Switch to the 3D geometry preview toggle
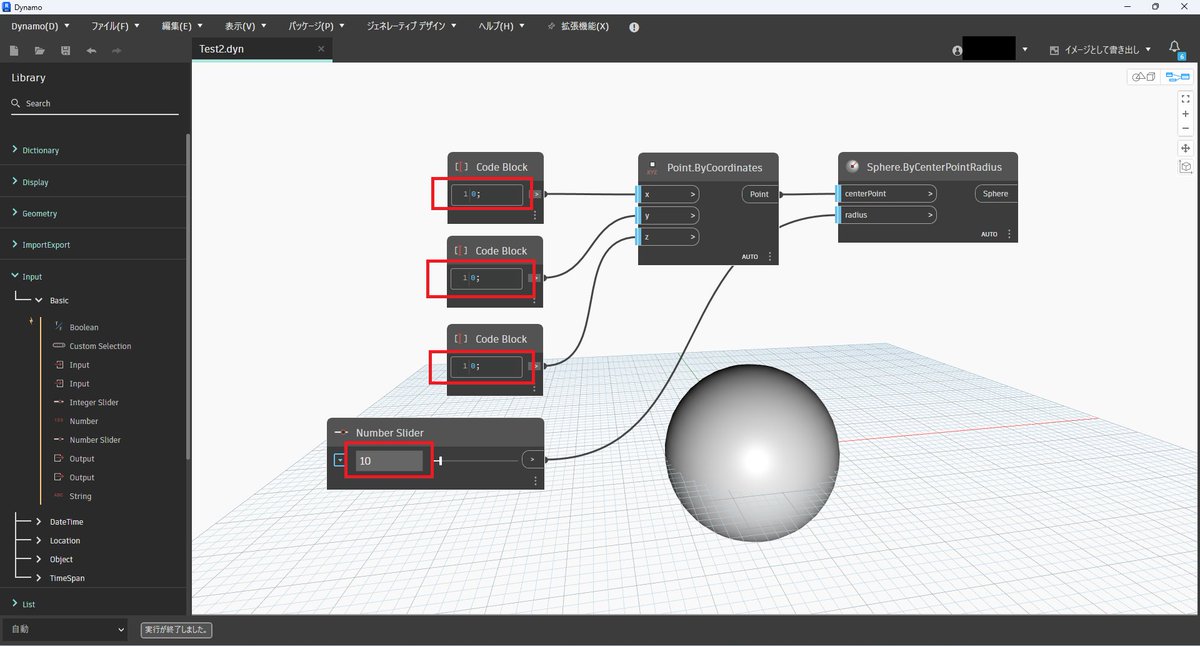The height and width of the screenshot is (646, 1200). [1143, 76]
